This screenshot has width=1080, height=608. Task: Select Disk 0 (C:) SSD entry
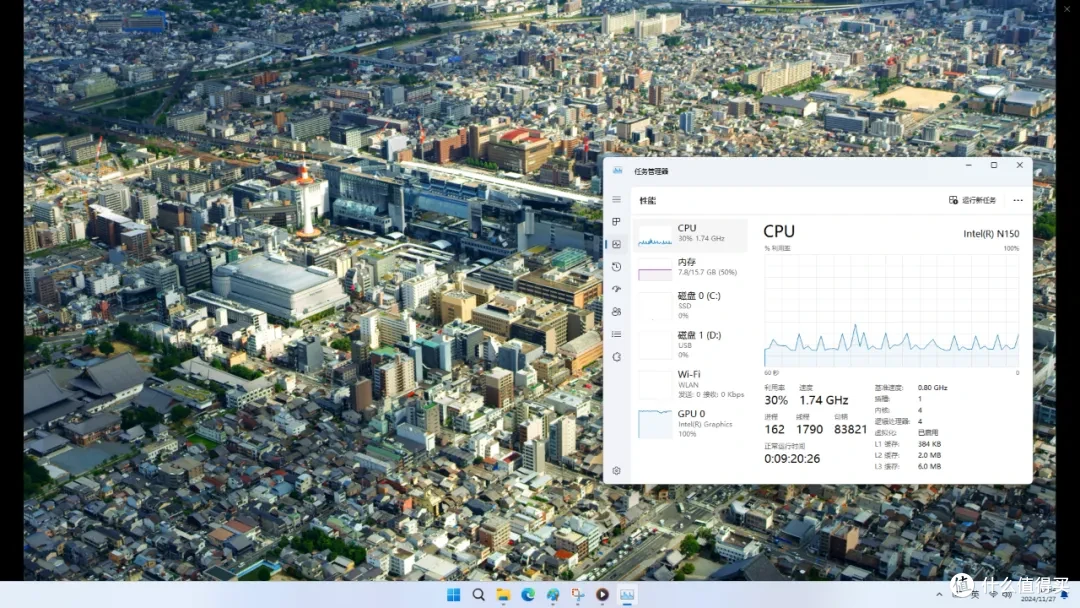(690, 305)
